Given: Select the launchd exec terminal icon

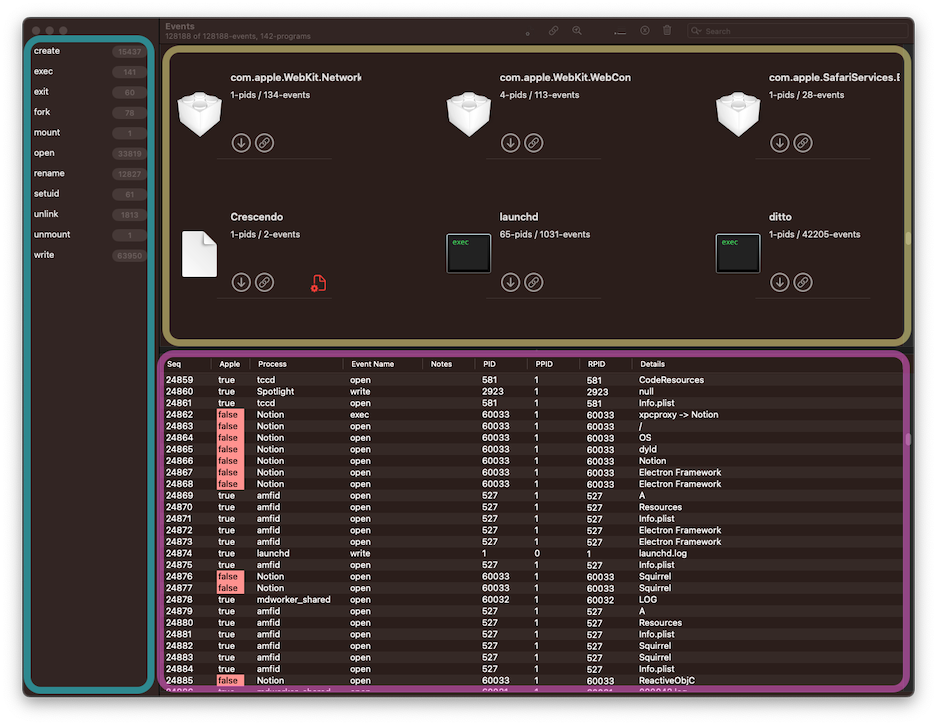Looking at the screenshot, I should click(468, 253).
